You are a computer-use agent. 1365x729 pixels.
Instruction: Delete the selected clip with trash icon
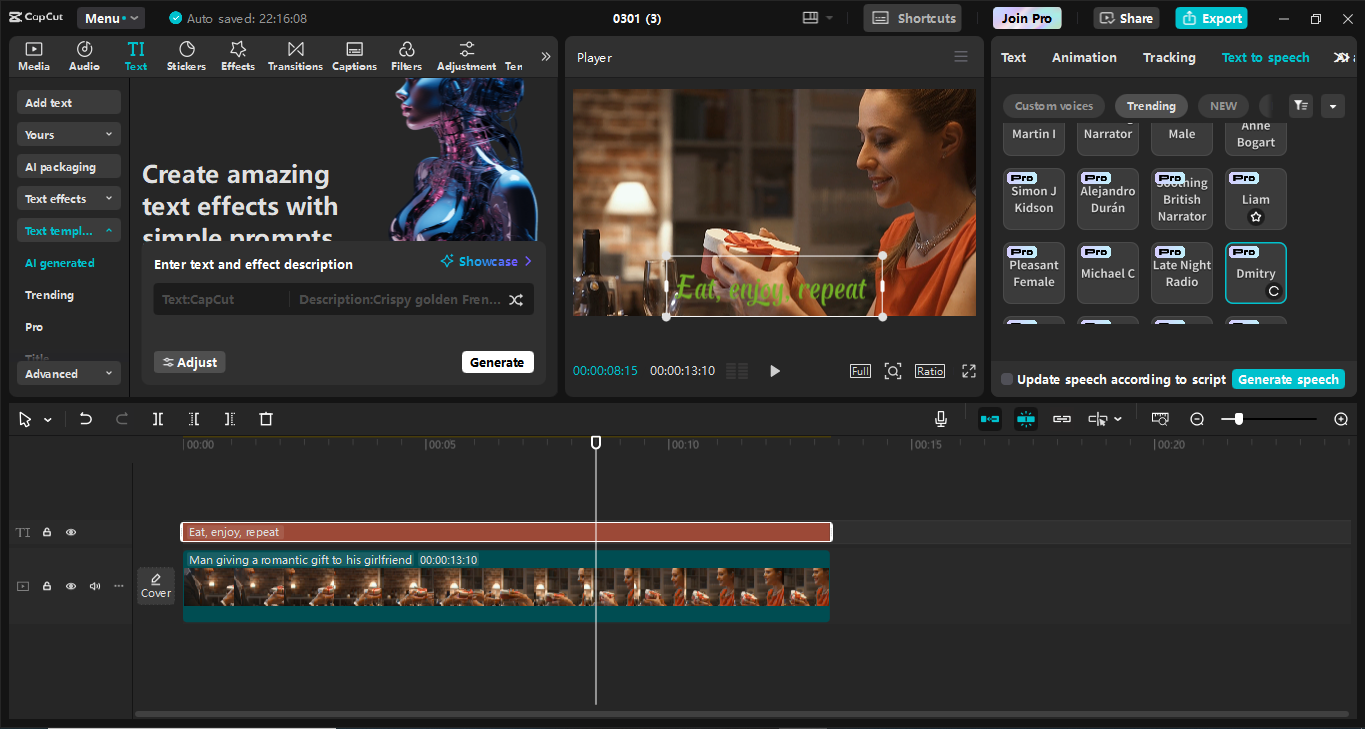[x=266, y=419]
